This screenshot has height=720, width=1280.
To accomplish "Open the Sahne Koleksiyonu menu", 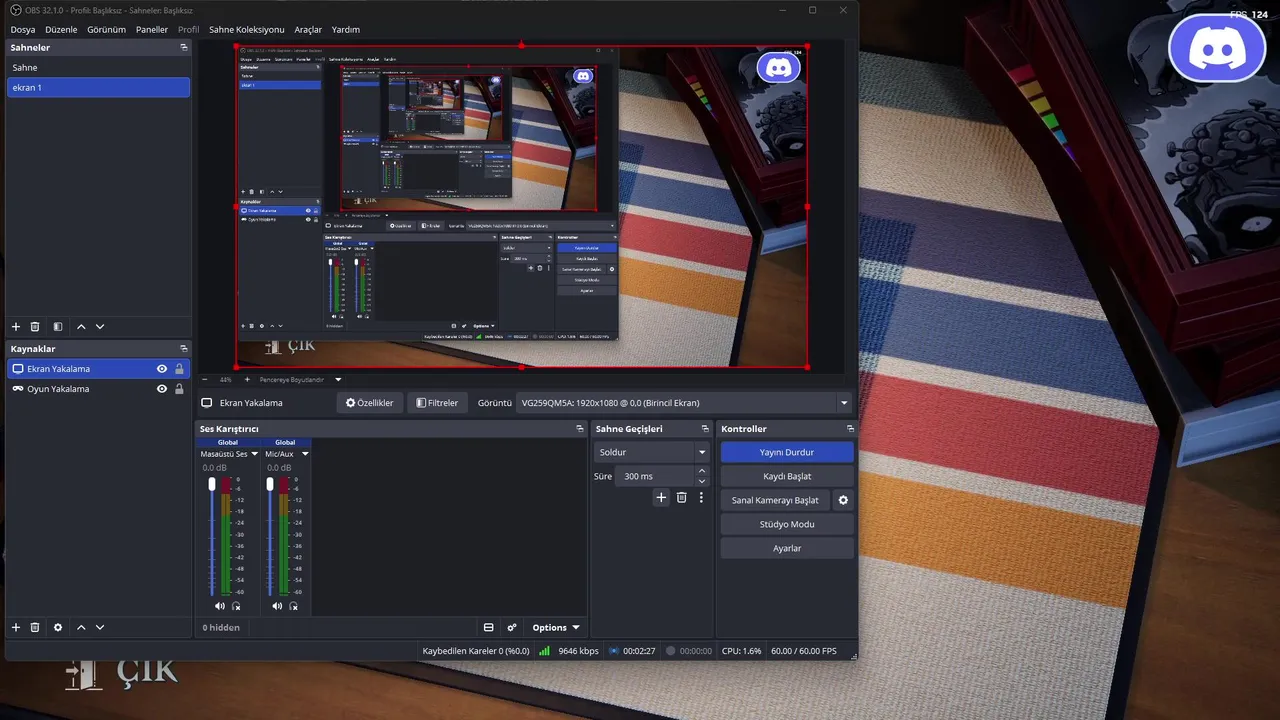I will tap(246, 29).
